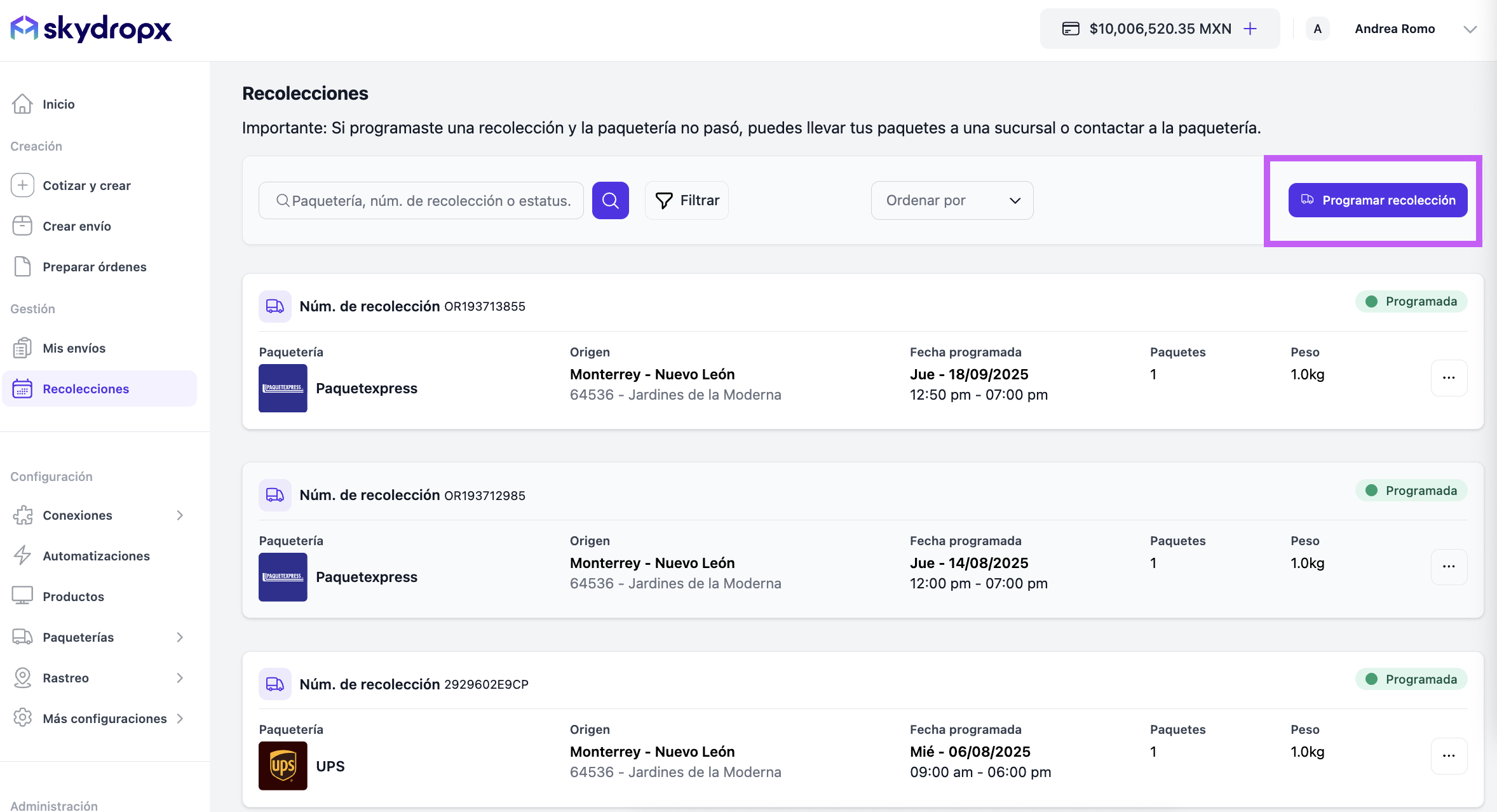Open Automatizaciones in the sidebar
This screenshot has height=812, width=1497.
(x=96, y=556)
